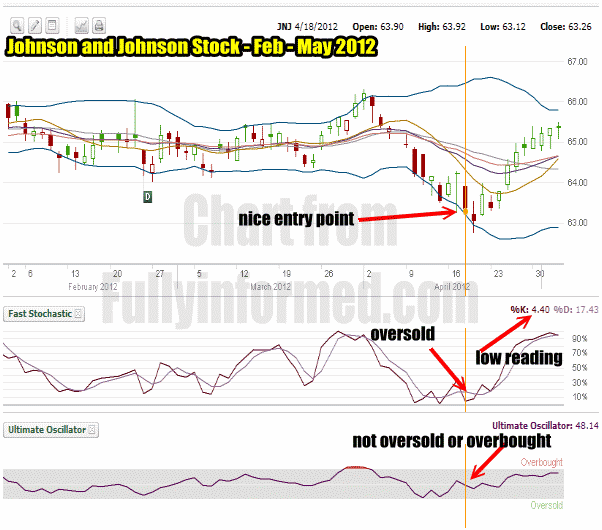This screenshot has width=602, height=530.
Task: Click the 50% stochastic scale label
Action: click(x=579, y=368)
